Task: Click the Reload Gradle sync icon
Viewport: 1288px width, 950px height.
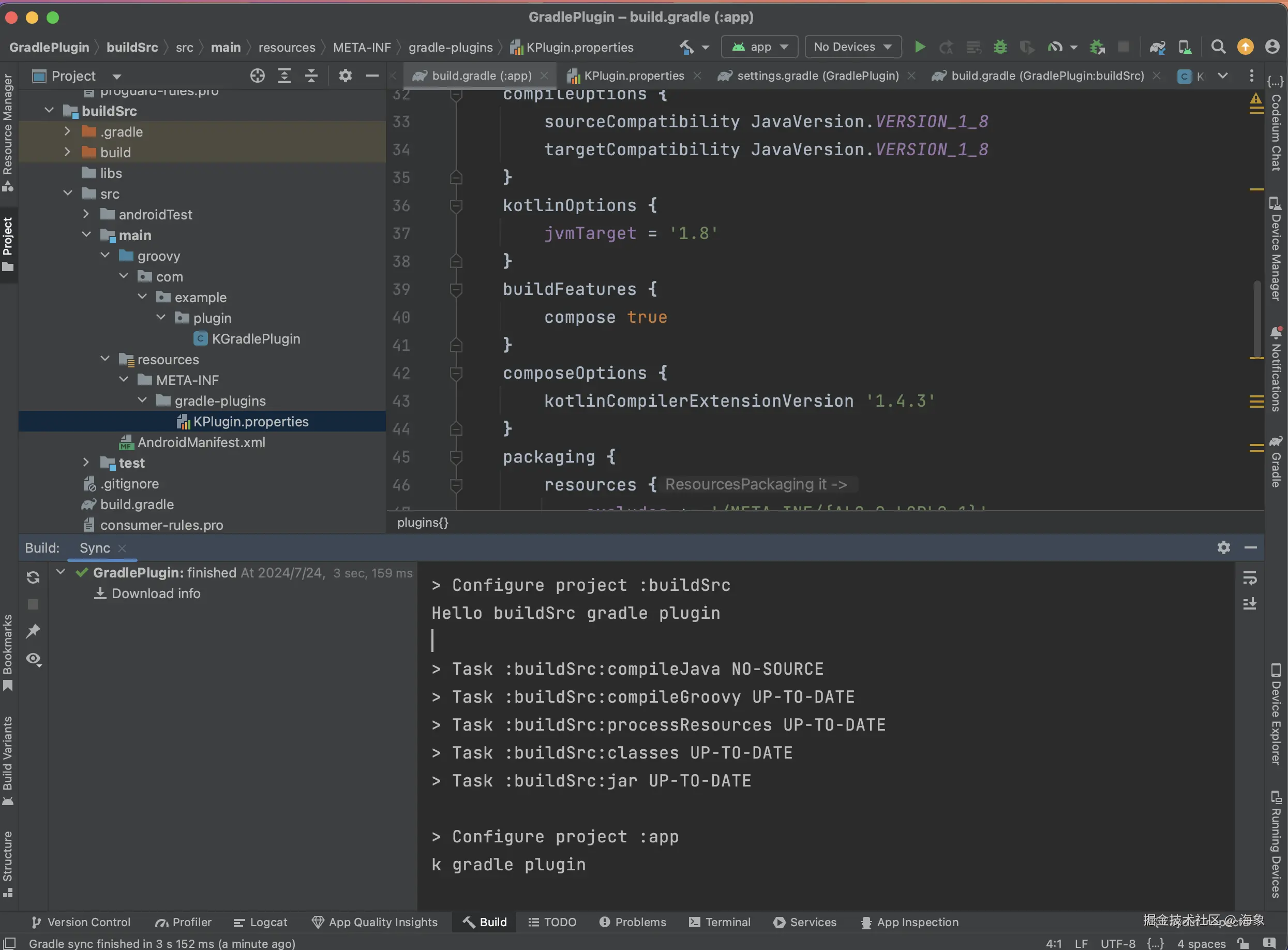Action: 33,577
